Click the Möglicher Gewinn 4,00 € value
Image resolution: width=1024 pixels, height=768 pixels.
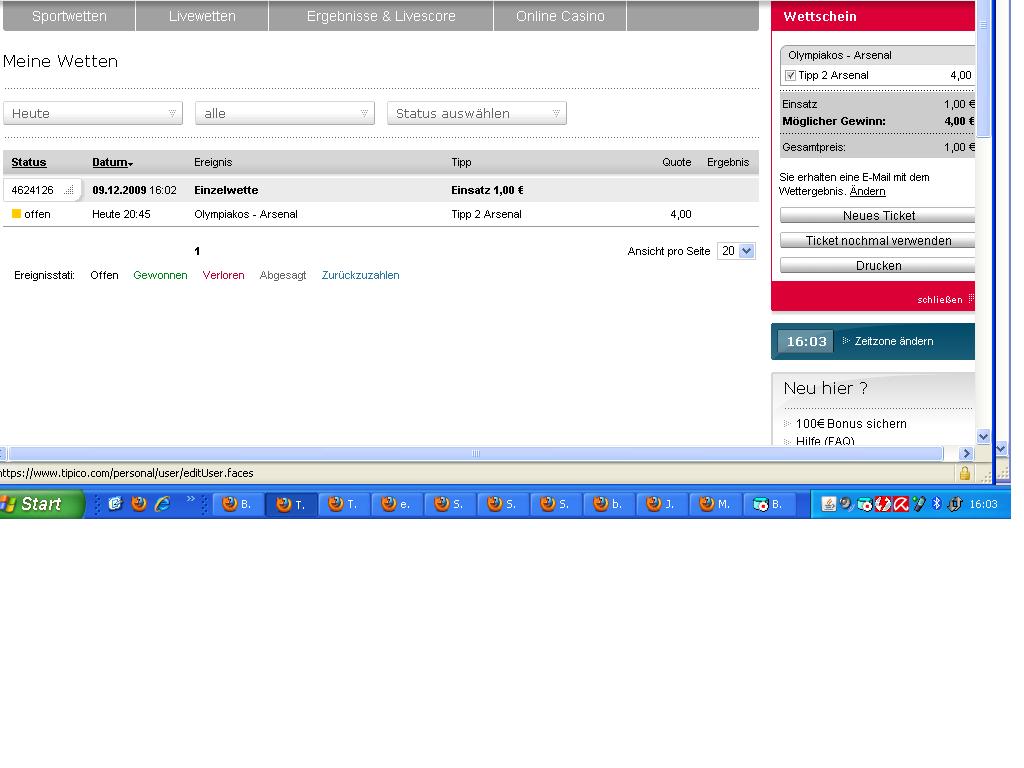pos(959,121)
